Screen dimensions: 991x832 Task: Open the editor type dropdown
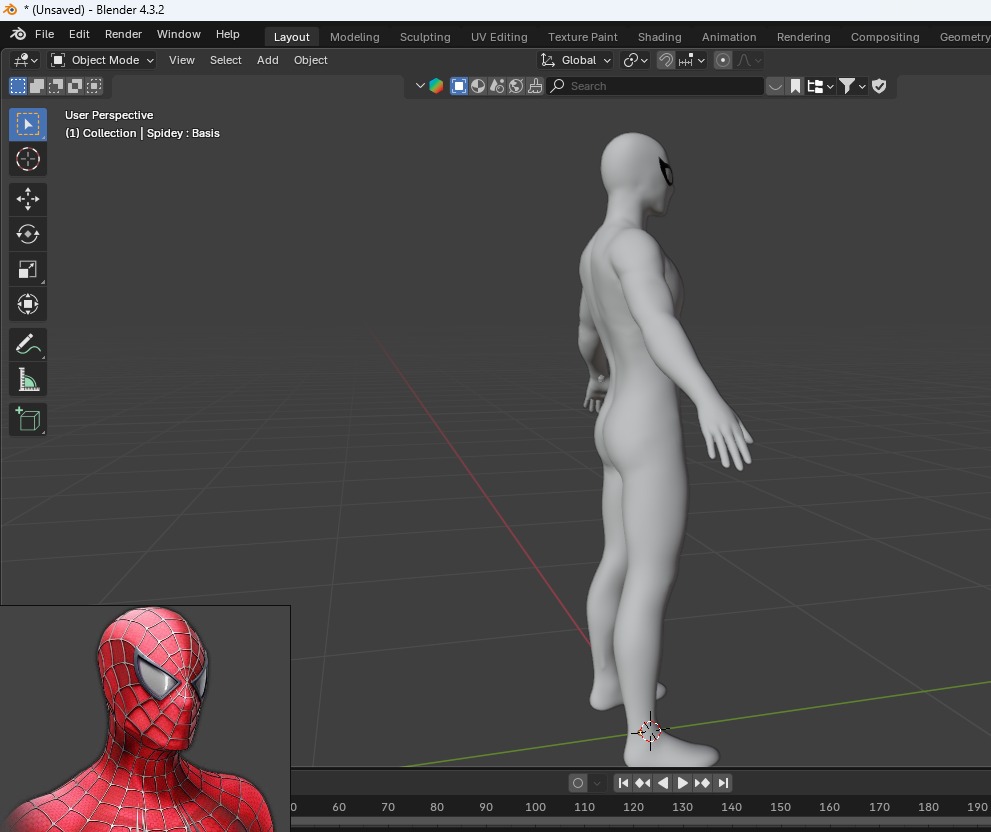click(x=25, y=60)
